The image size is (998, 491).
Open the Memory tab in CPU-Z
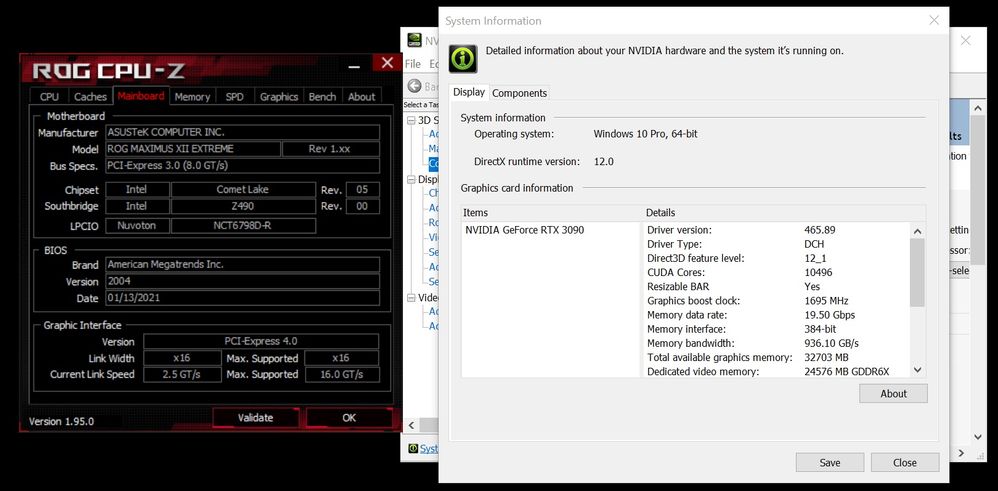click(x=192, y=97)
